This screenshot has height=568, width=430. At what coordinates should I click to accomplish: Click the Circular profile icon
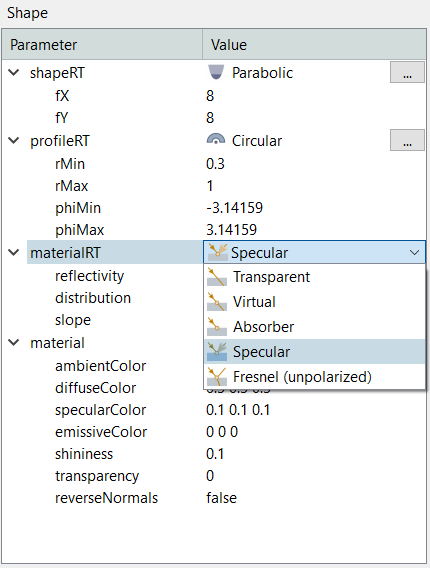tap(216, 140)
